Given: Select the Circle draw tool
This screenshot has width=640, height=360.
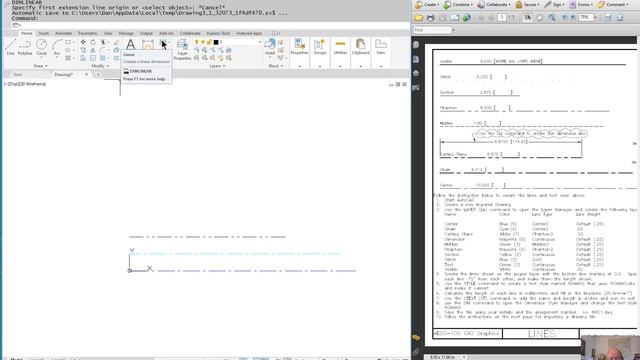Looking at the screenshot, I should click(41, 47).
